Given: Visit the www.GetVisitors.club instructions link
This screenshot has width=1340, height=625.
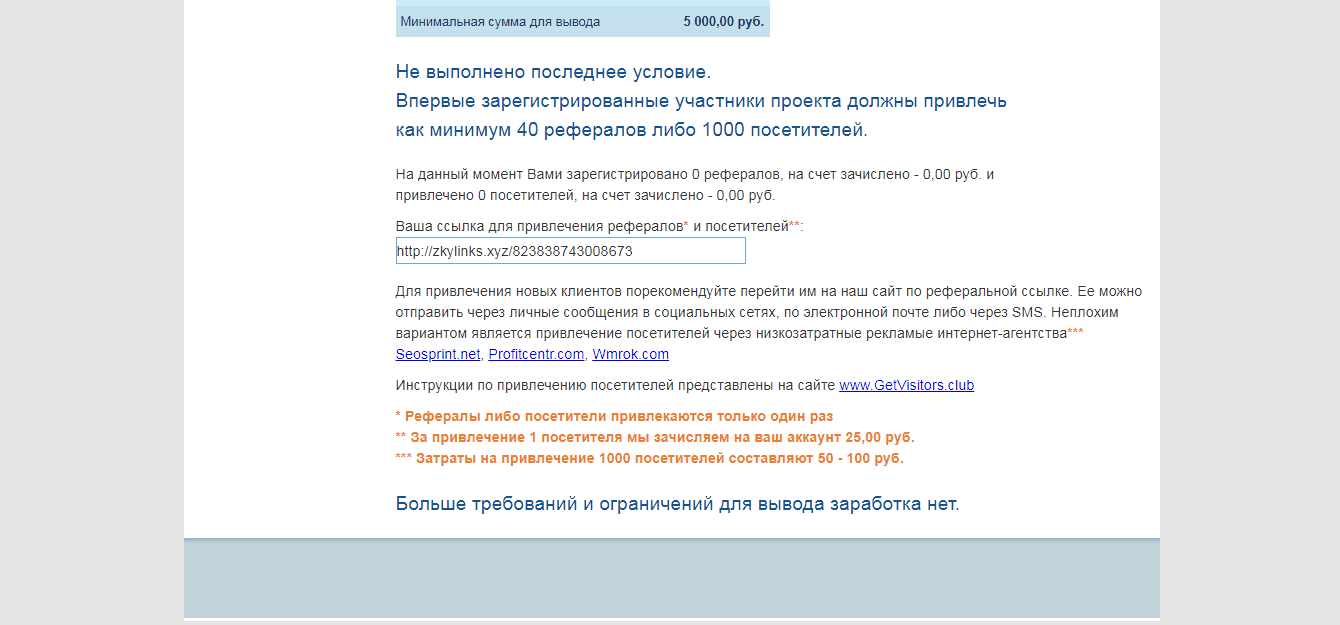Looking at the screenshot, I should (906, 385).
